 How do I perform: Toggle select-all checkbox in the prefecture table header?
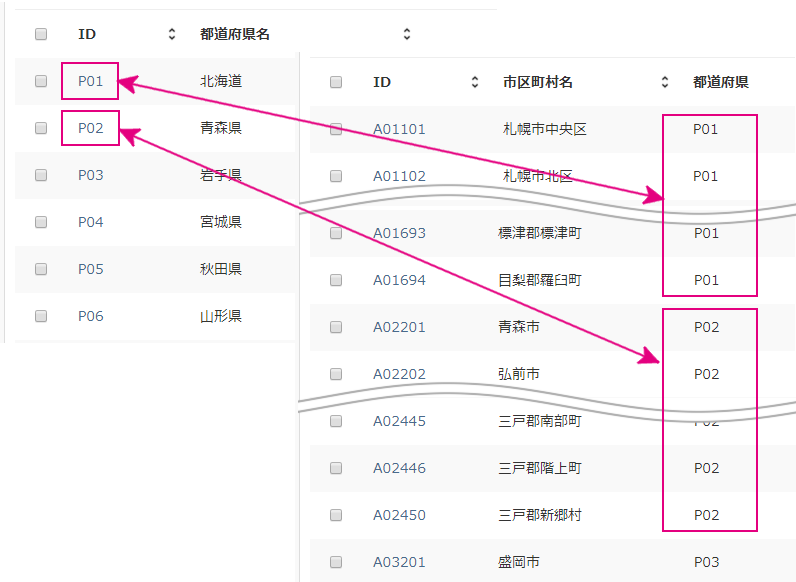[41, 34]
